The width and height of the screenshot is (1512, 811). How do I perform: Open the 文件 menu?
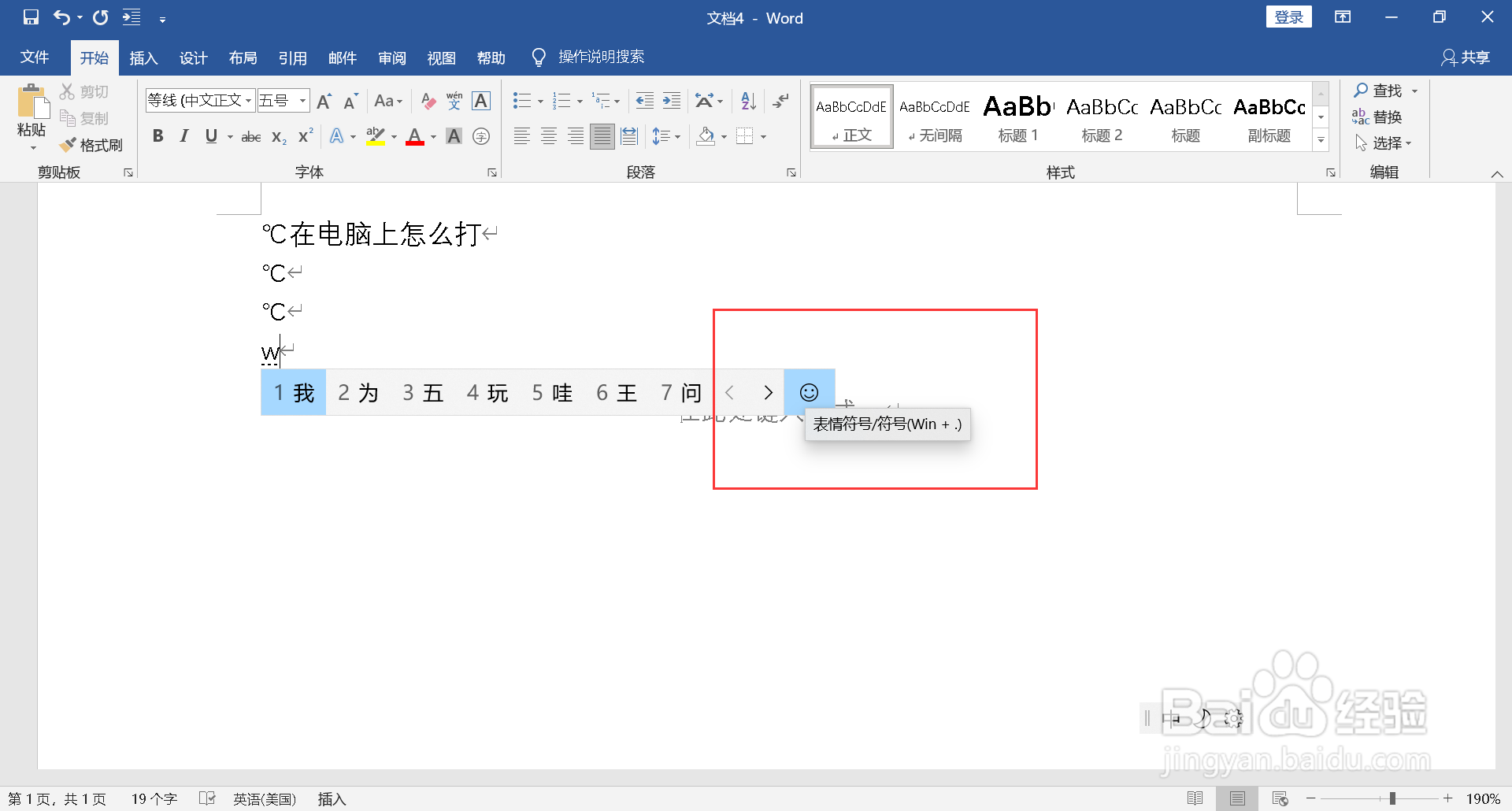35,57
